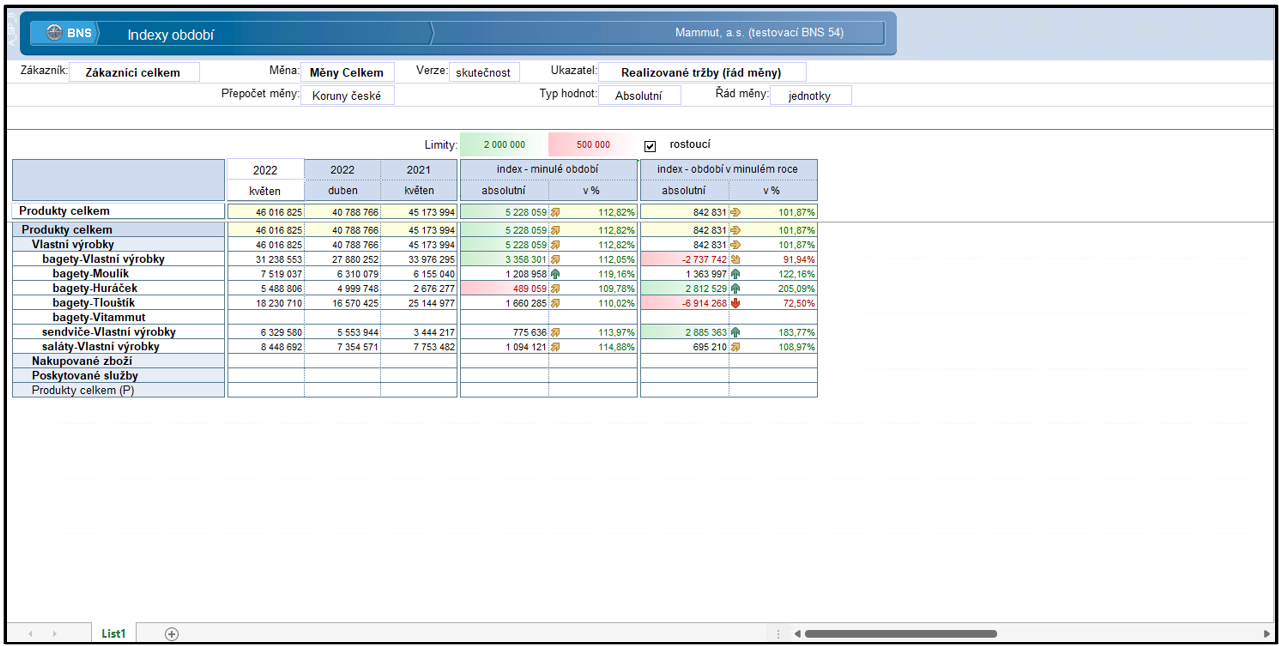Click the Indexy období header tab
1279x646 pixels.
170,34
